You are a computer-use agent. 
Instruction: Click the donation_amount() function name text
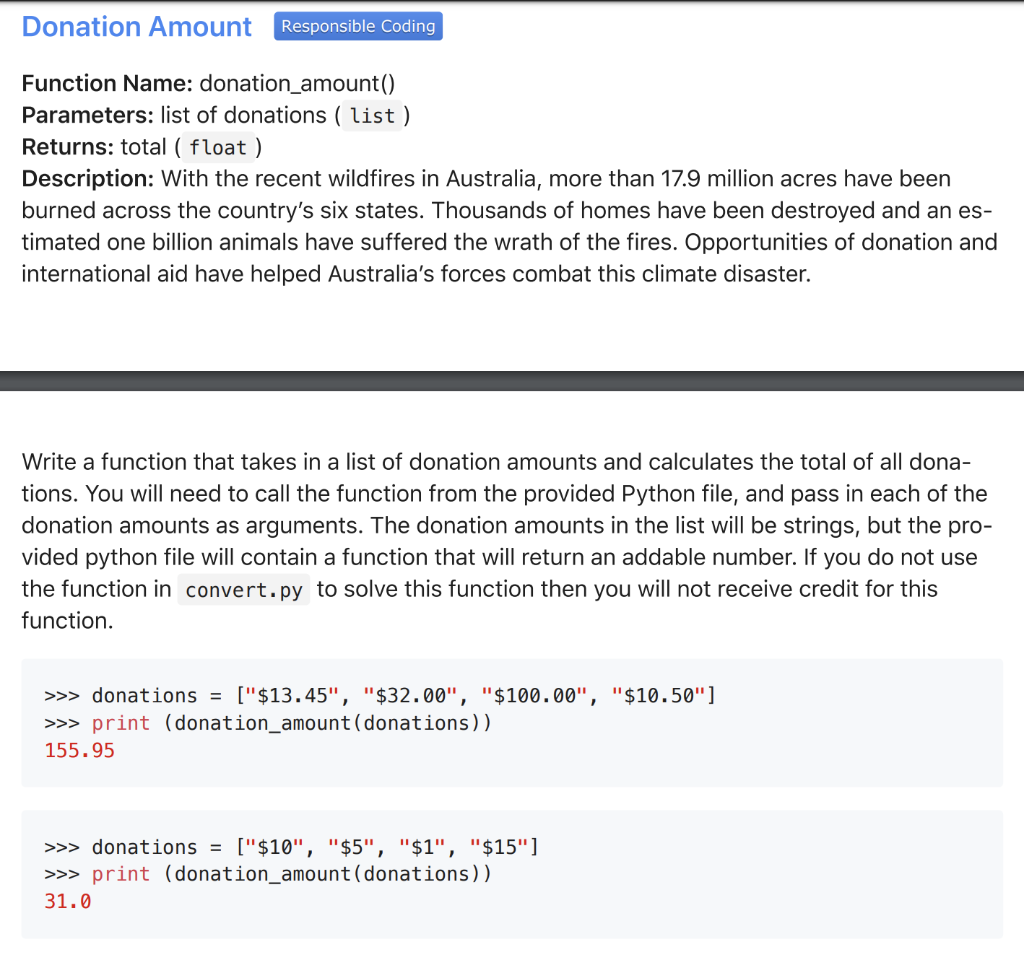[x=295, y=83]
